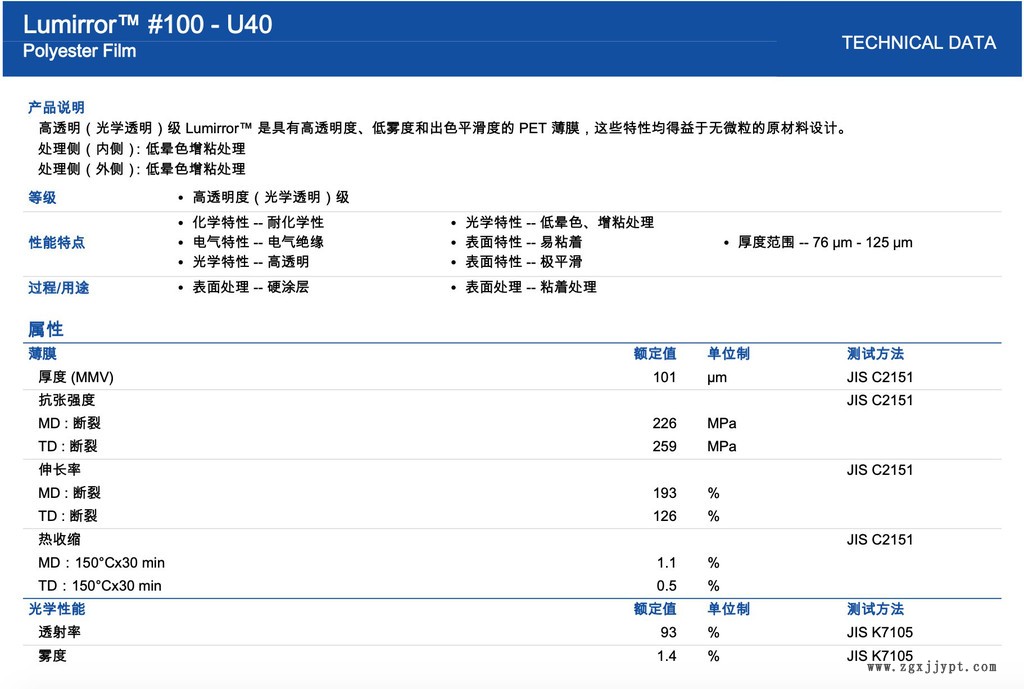Click "单位制" header in the 光学性能 table
This screenshot has width=1024, height=689.
tap(728, 609)
